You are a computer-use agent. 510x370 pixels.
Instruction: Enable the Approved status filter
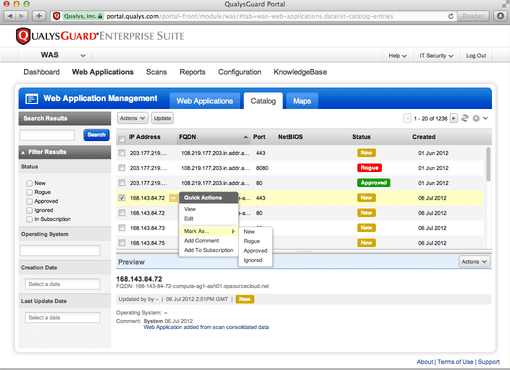[29, 201]
